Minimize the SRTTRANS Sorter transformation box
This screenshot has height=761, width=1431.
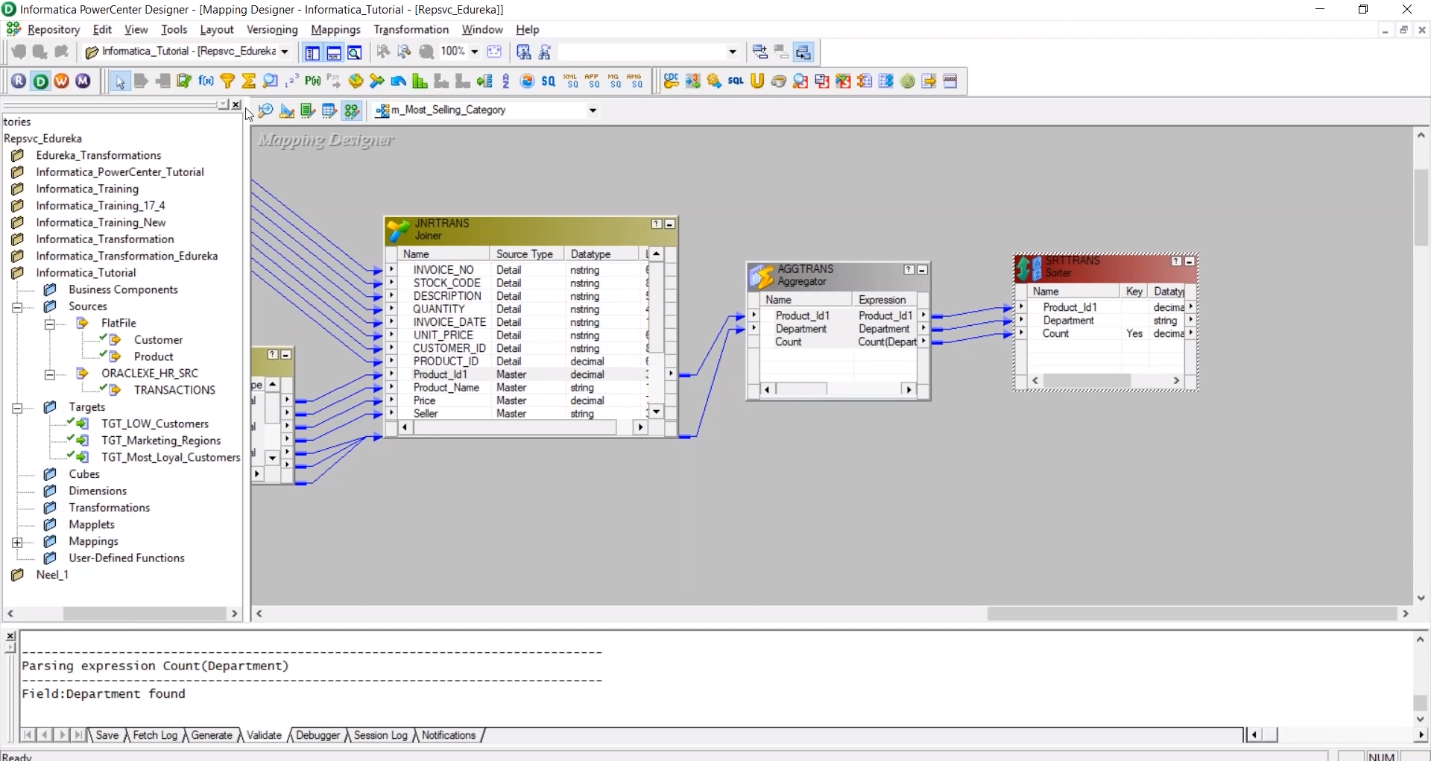(1189, 261)
